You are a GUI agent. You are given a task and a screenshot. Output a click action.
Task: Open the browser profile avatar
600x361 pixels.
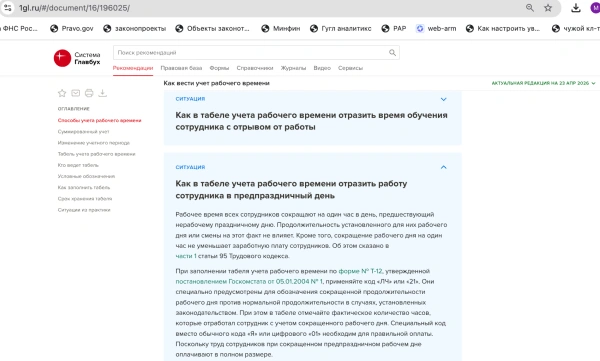[595, 8]
